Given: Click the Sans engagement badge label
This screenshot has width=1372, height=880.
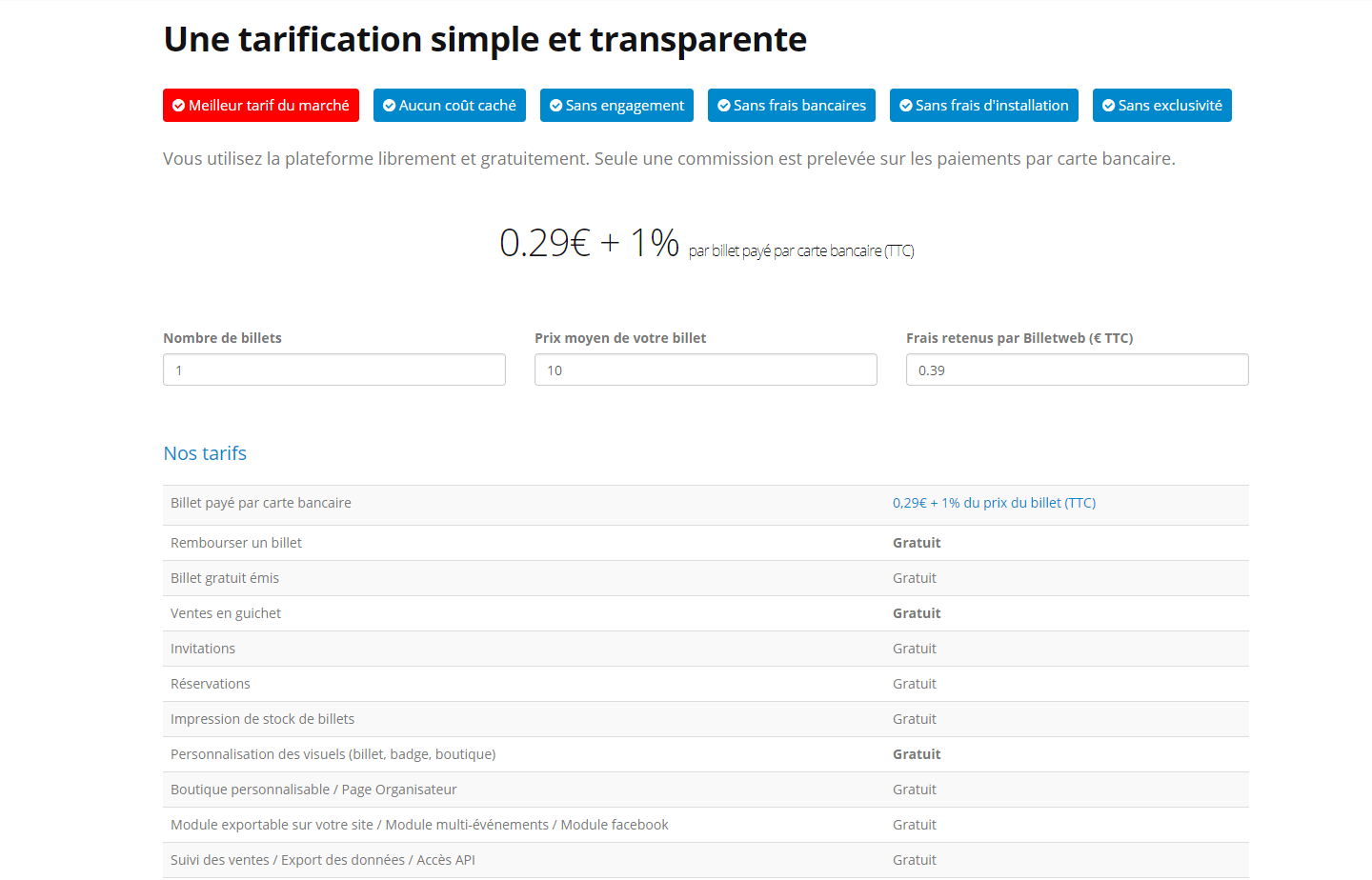Looking at the screenshot, I should (625, 106).
